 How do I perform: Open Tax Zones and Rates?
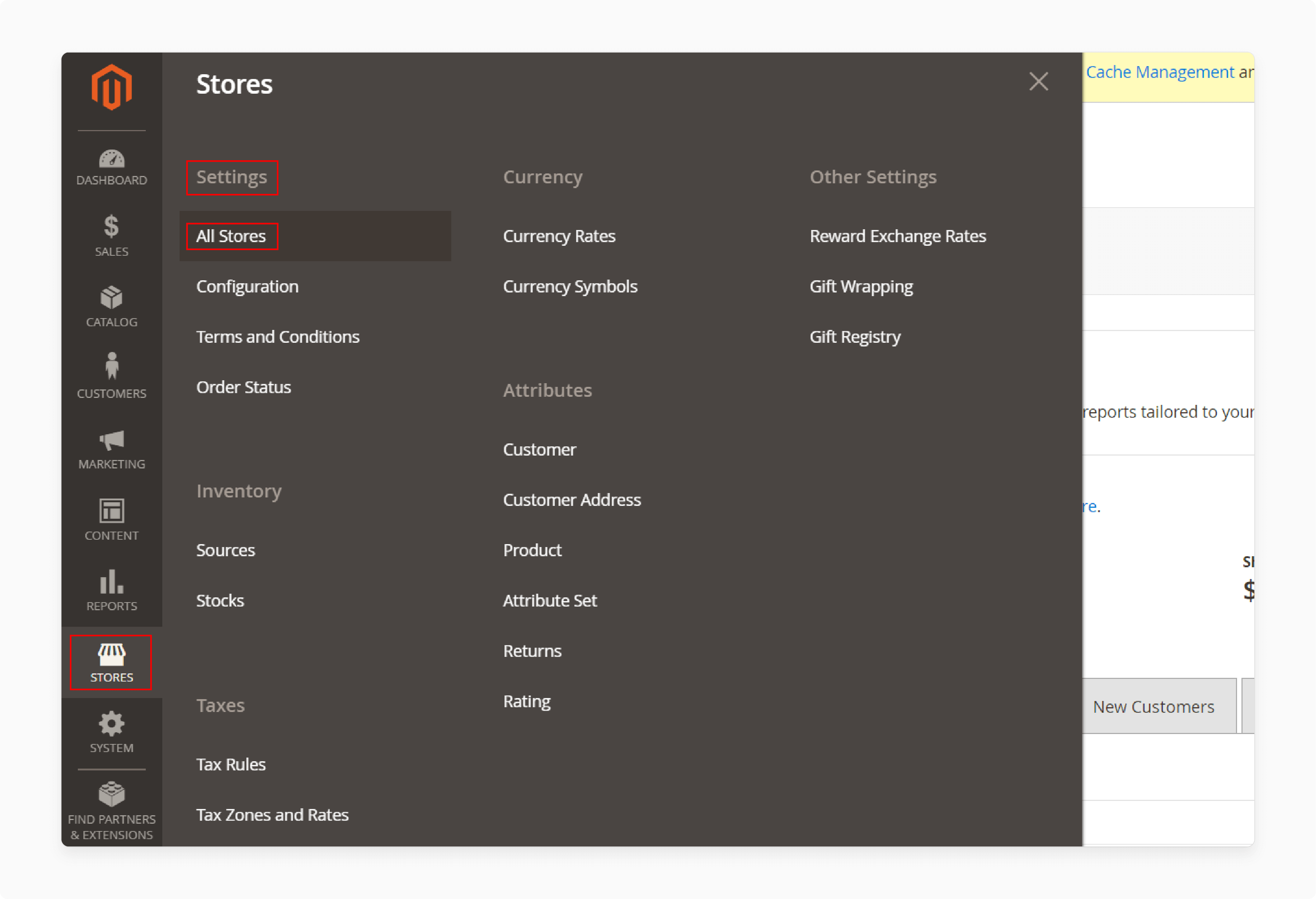tap(272, 815)
